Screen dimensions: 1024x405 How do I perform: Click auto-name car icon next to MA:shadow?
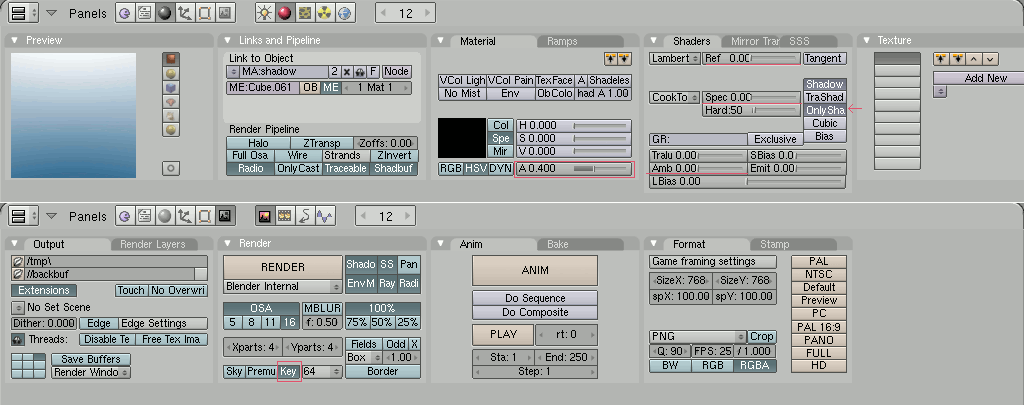tap(360, 72)
